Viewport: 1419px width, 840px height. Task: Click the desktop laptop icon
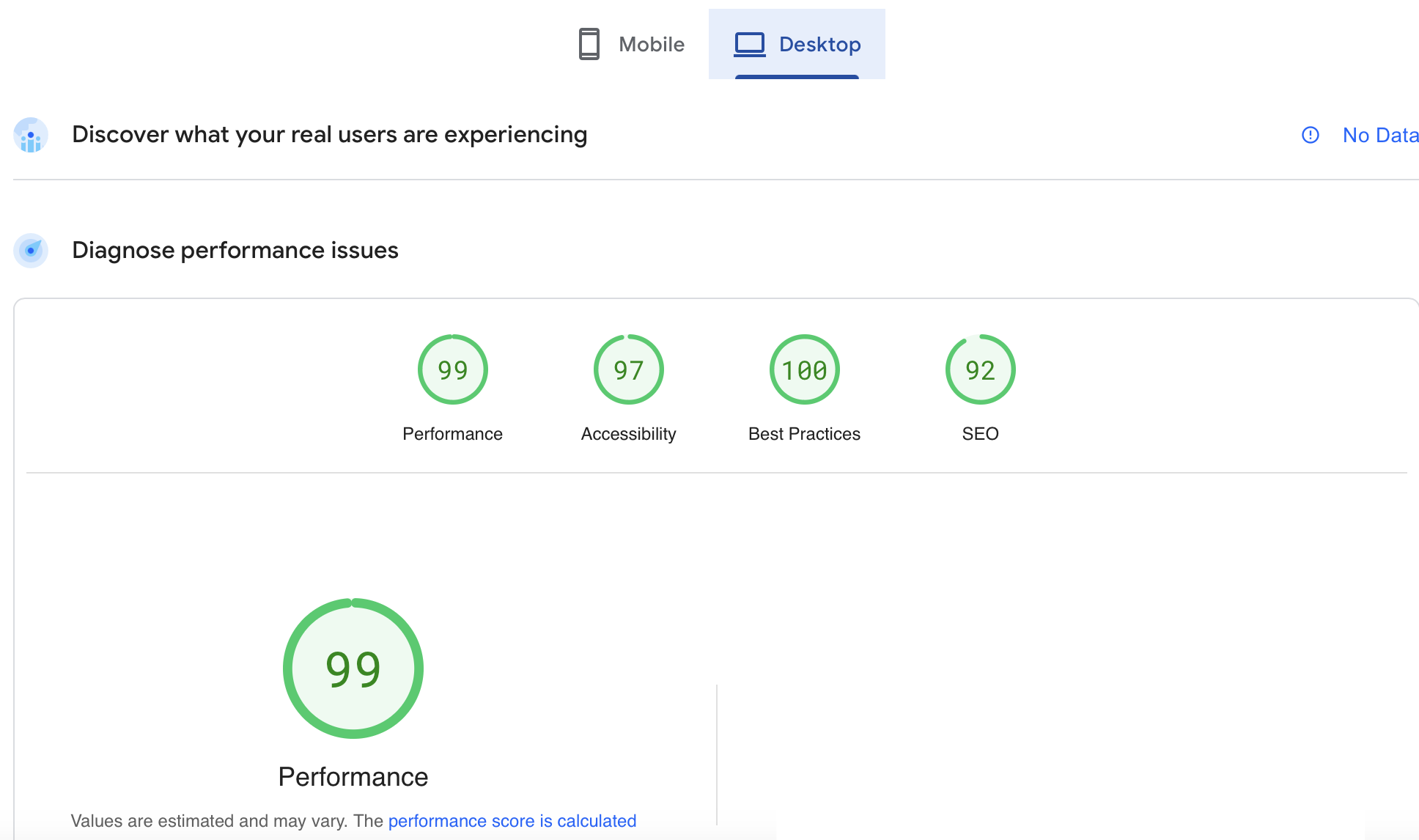(x=750, y=44)
